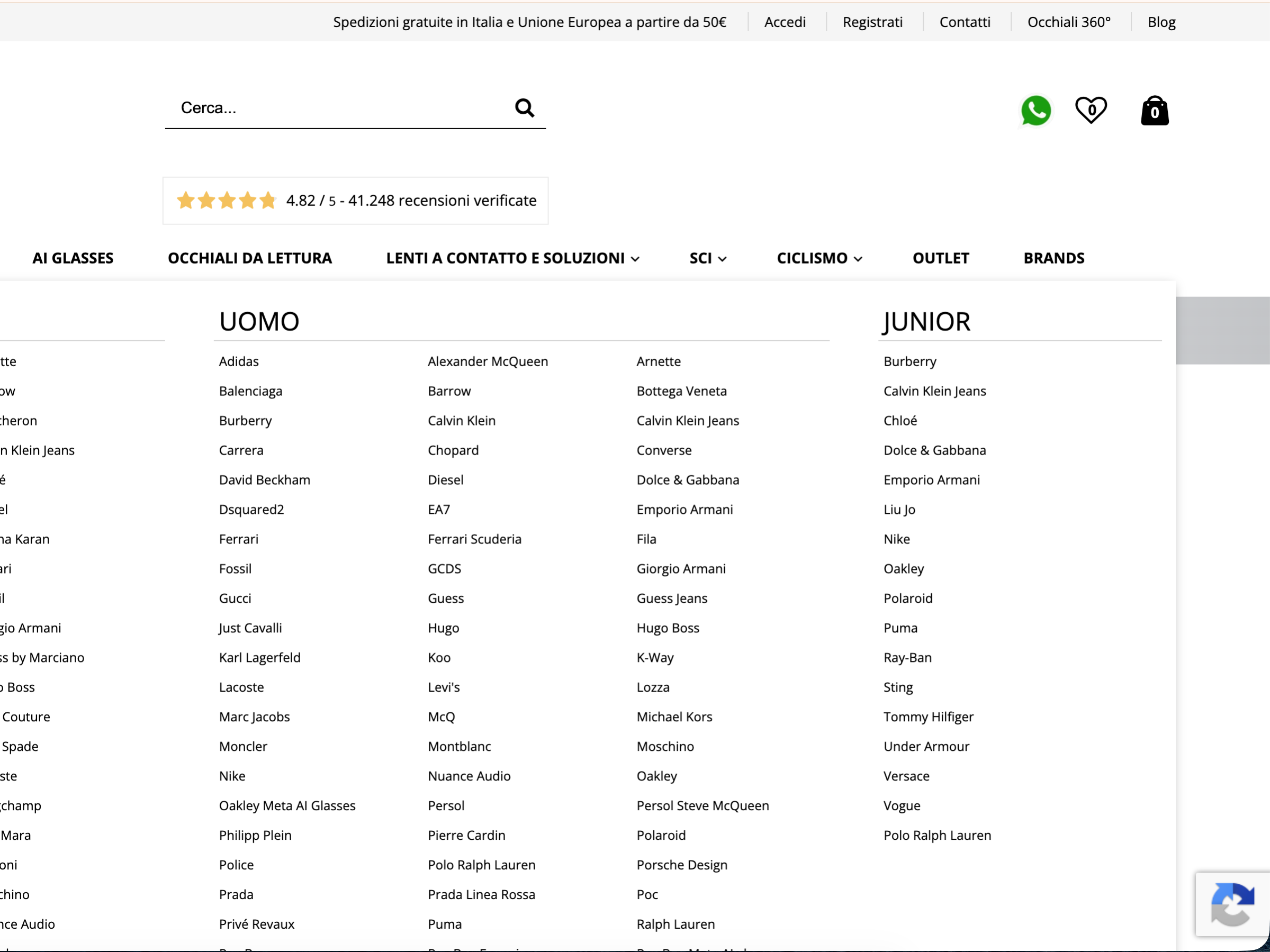Open the shopping bag cart icon
The image size is (1270, 952).
pyautogui.click(x=1155, y=110)
